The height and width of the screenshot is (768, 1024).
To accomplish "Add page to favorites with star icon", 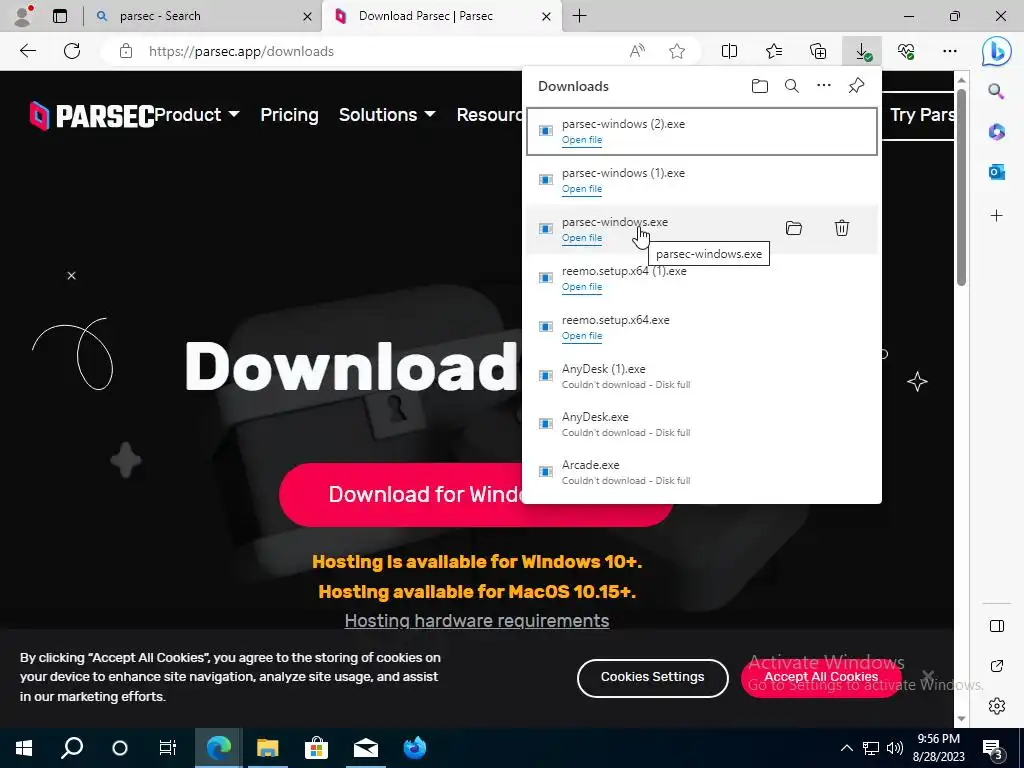I will [x=677, y=51].
